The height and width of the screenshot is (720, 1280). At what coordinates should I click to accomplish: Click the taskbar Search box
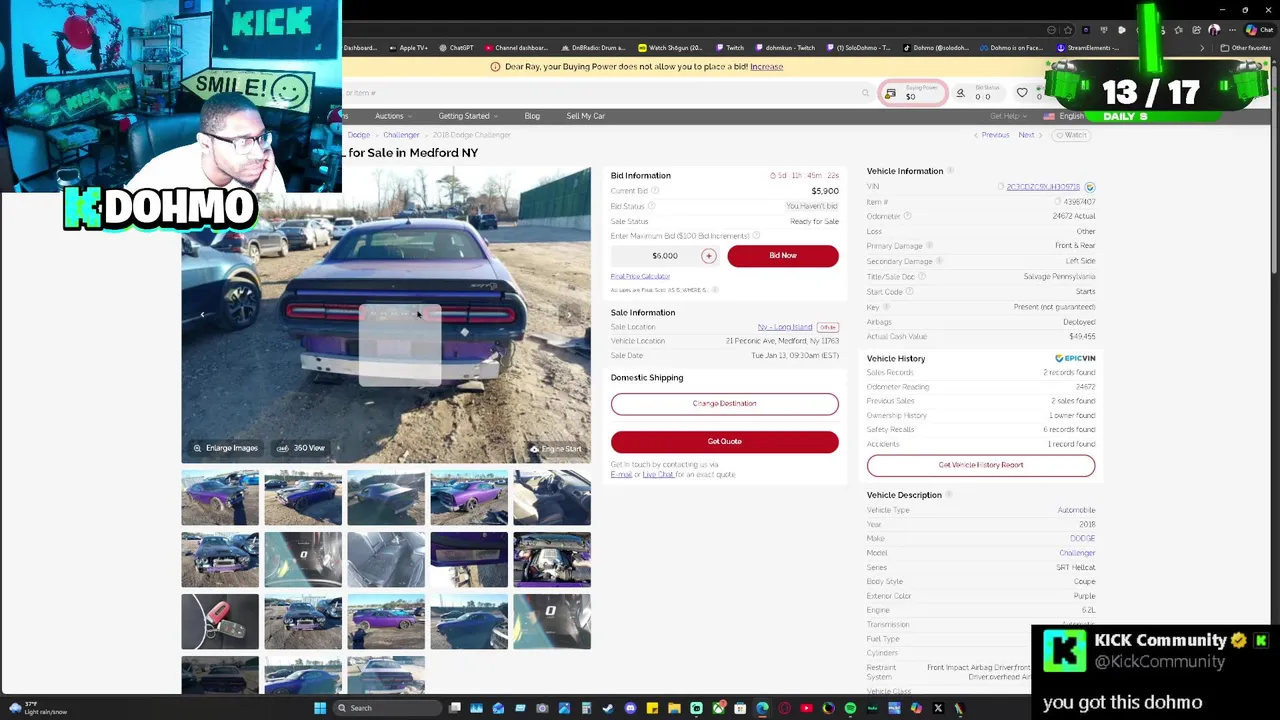pos(388,708)
